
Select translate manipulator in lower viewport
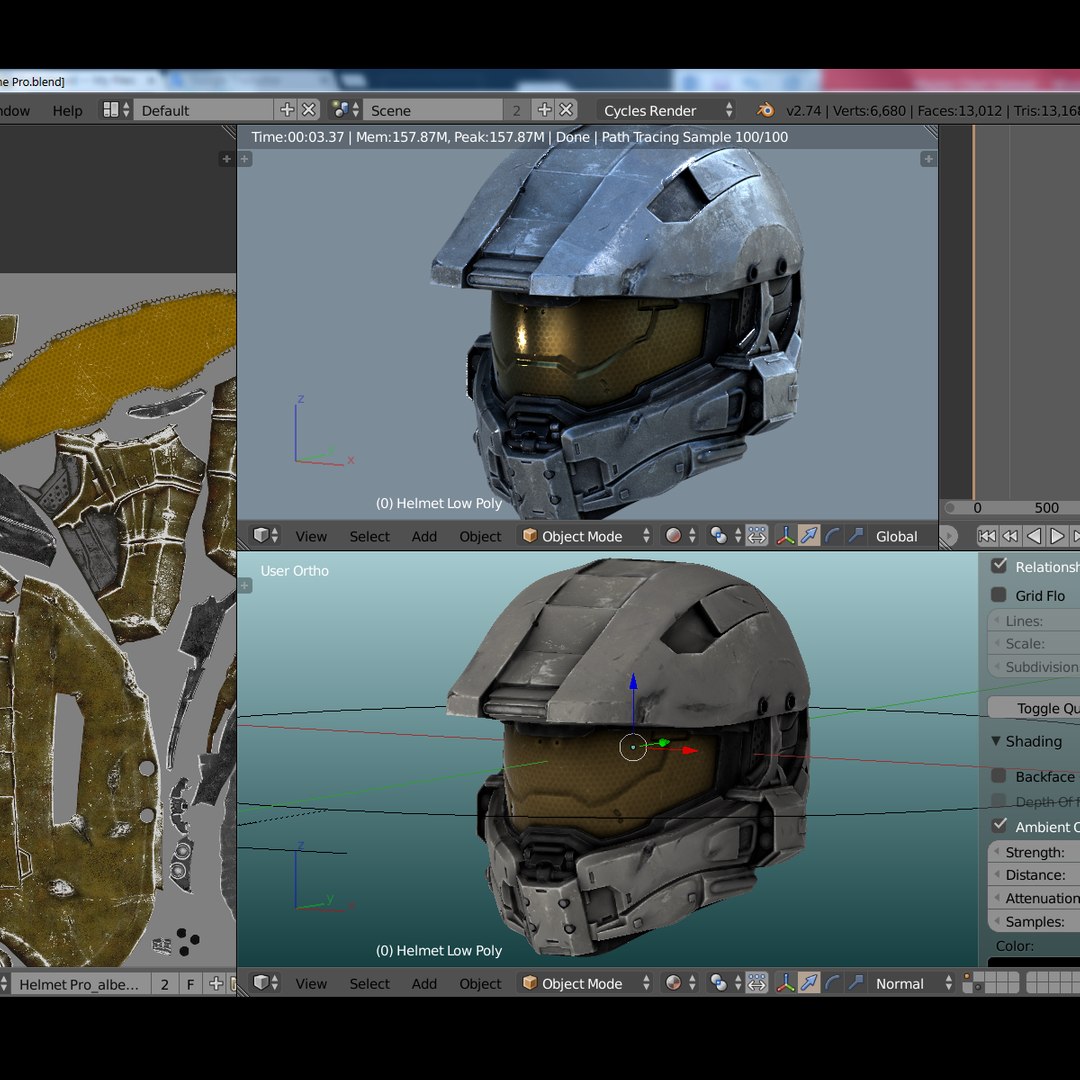tap(809, 983)
